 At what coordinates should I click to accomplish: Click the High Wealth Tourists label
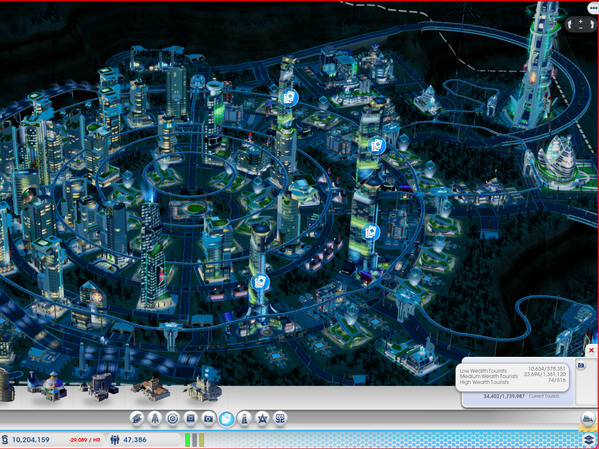tap(484, 382)
